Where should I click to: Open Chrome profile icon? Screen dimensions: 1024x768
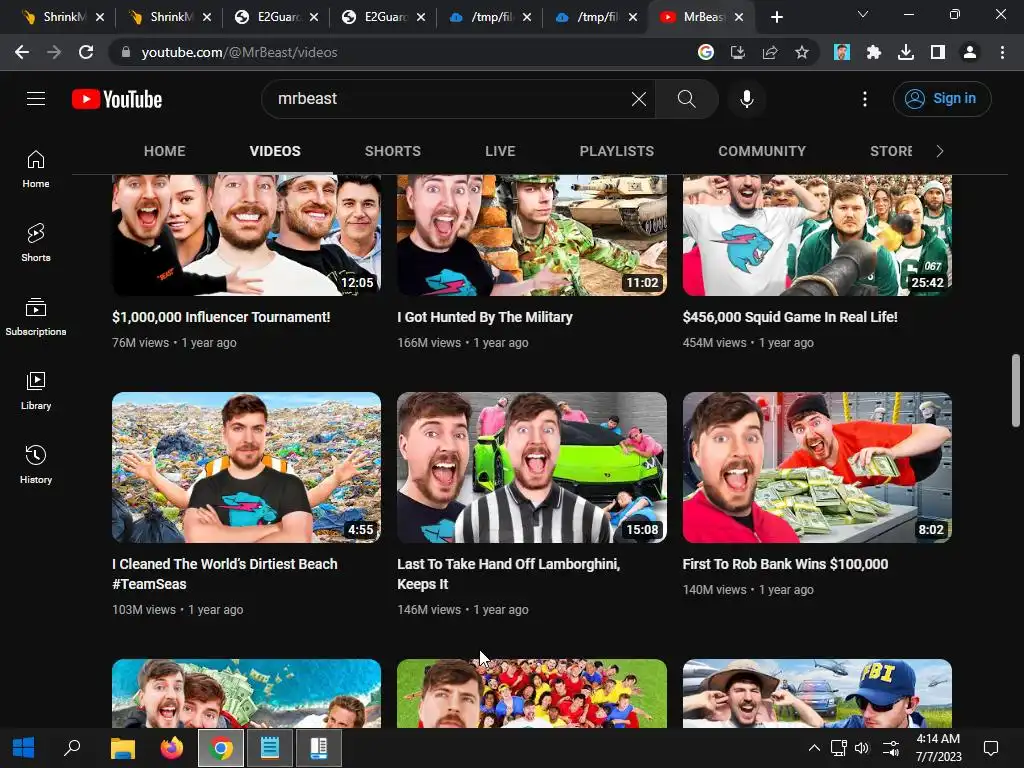click(x=970, y=52)
